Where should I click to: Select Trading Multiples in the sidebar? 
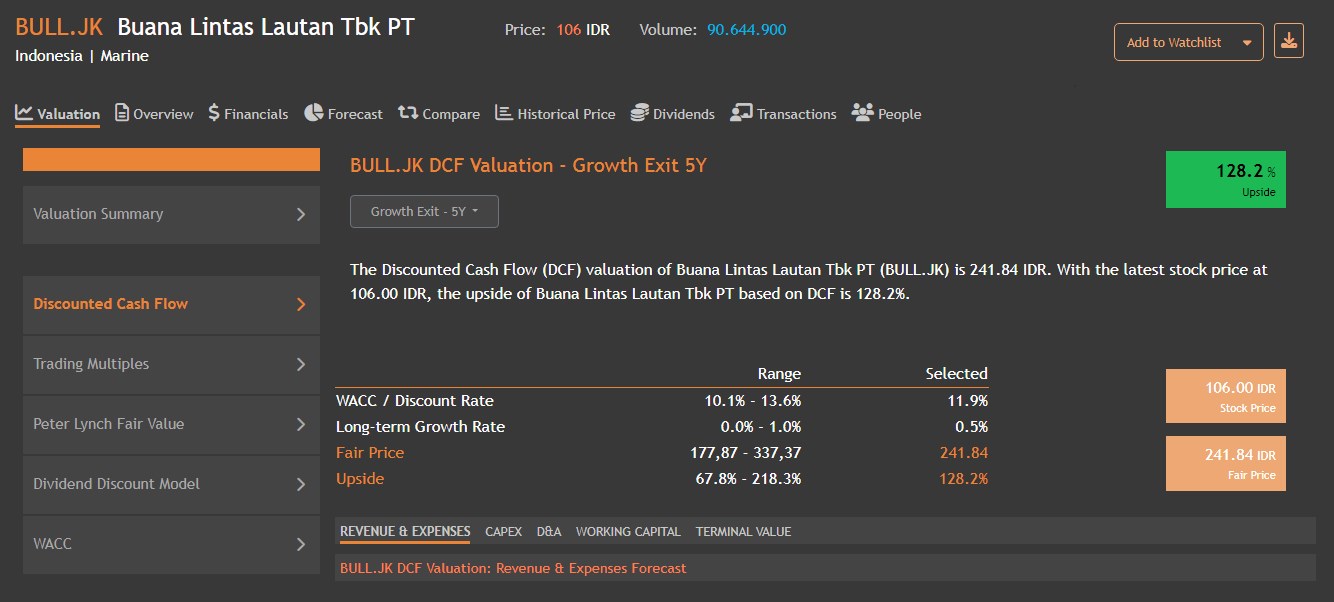[170, 364]
